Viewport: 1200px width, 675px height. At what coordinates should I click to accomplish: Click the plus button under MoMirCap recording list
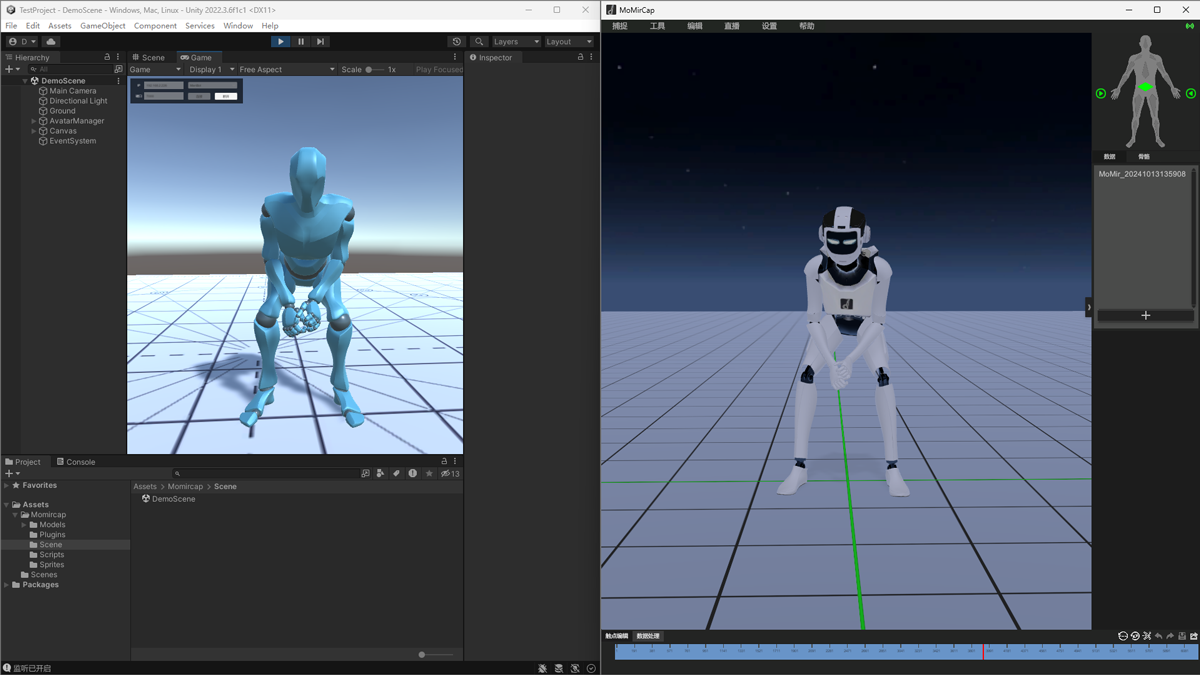tap(1145, 316)
